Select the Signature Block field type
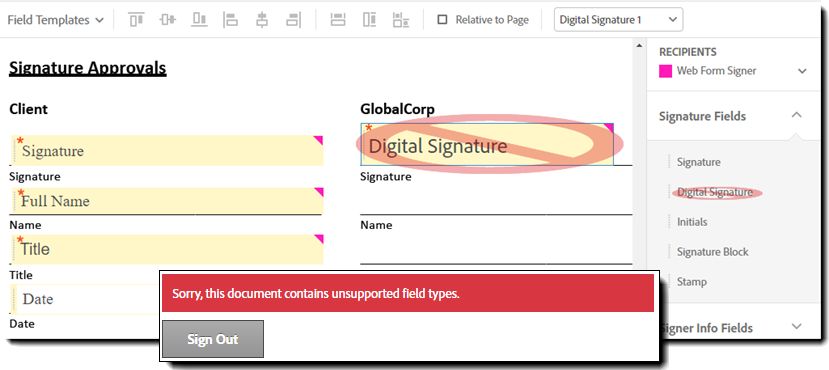Image resolution: width=829 pixels, height=370 pixels. click(712, 252)
